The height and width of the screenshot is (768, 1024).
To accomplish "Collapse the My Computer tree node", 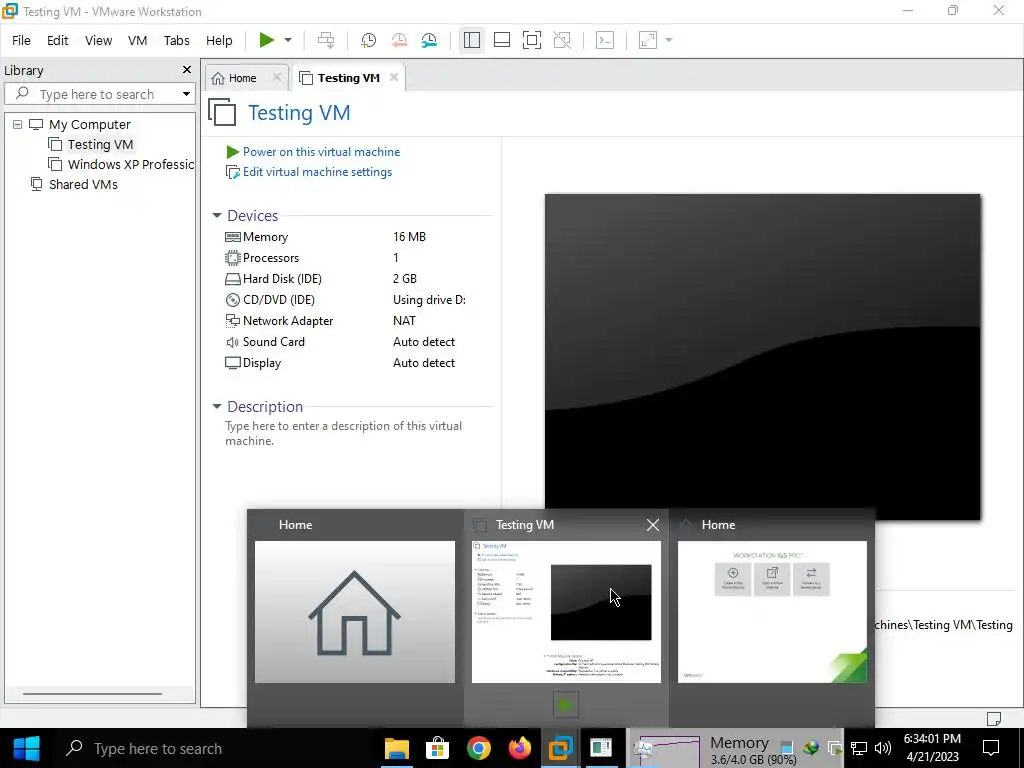I will pyautogui.click(x=18, y=124).
